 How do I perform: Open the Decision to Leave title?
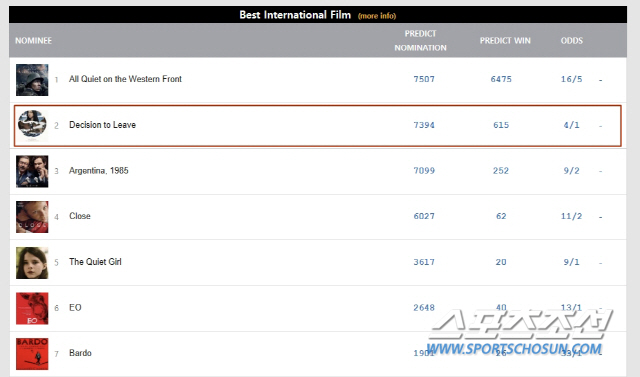tap(102, 125)
